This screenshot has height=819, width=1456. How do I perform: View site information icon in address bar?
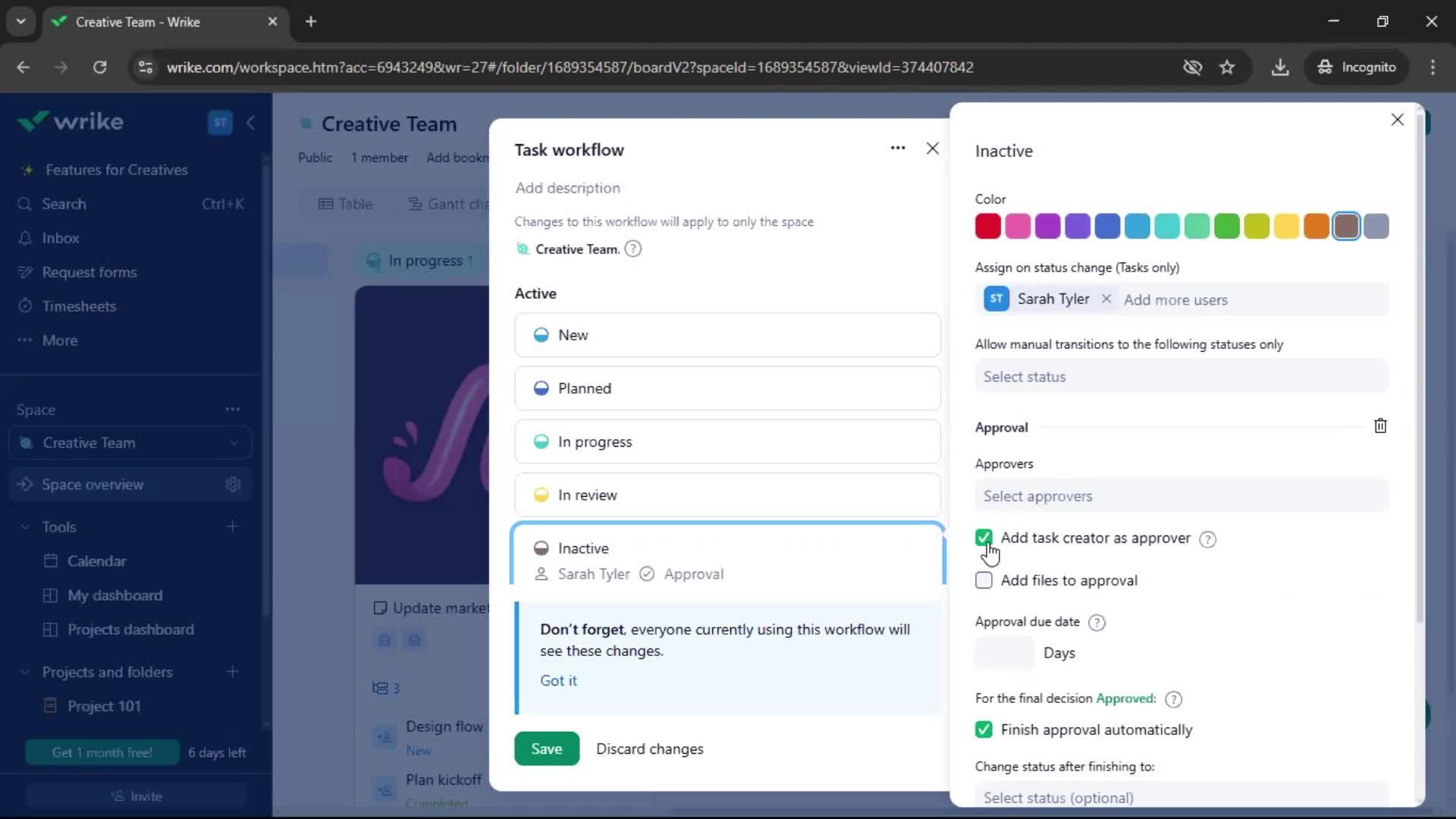[146, 67]
